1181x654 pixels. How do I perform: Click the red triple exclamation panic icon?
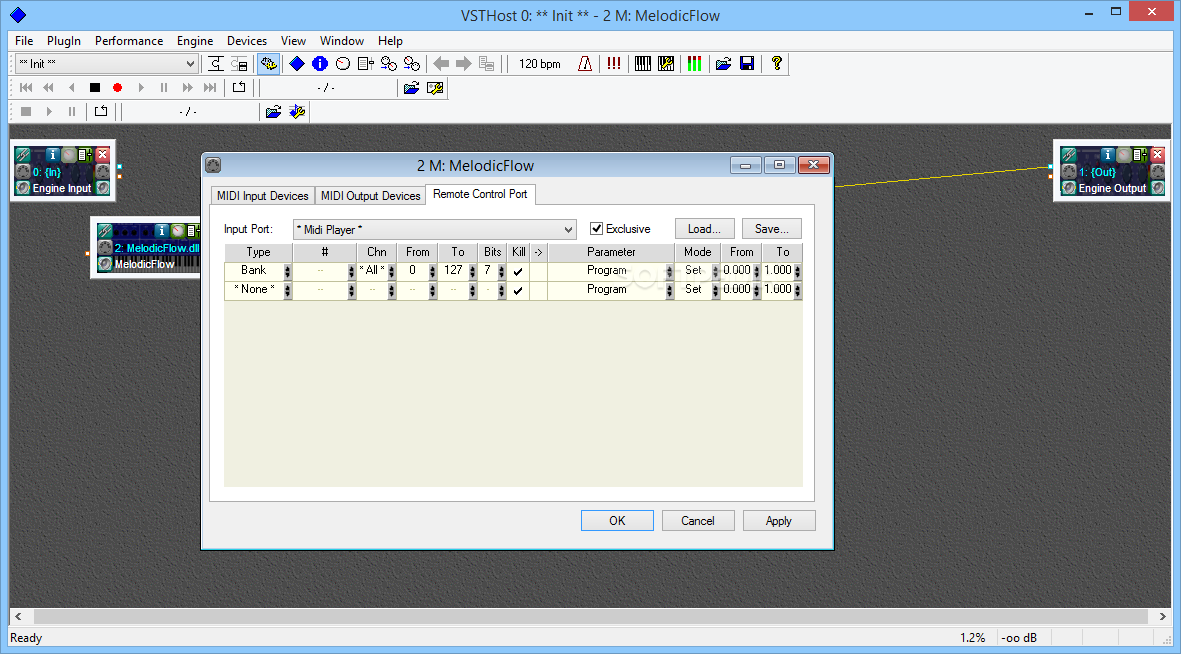coord(614,64)
